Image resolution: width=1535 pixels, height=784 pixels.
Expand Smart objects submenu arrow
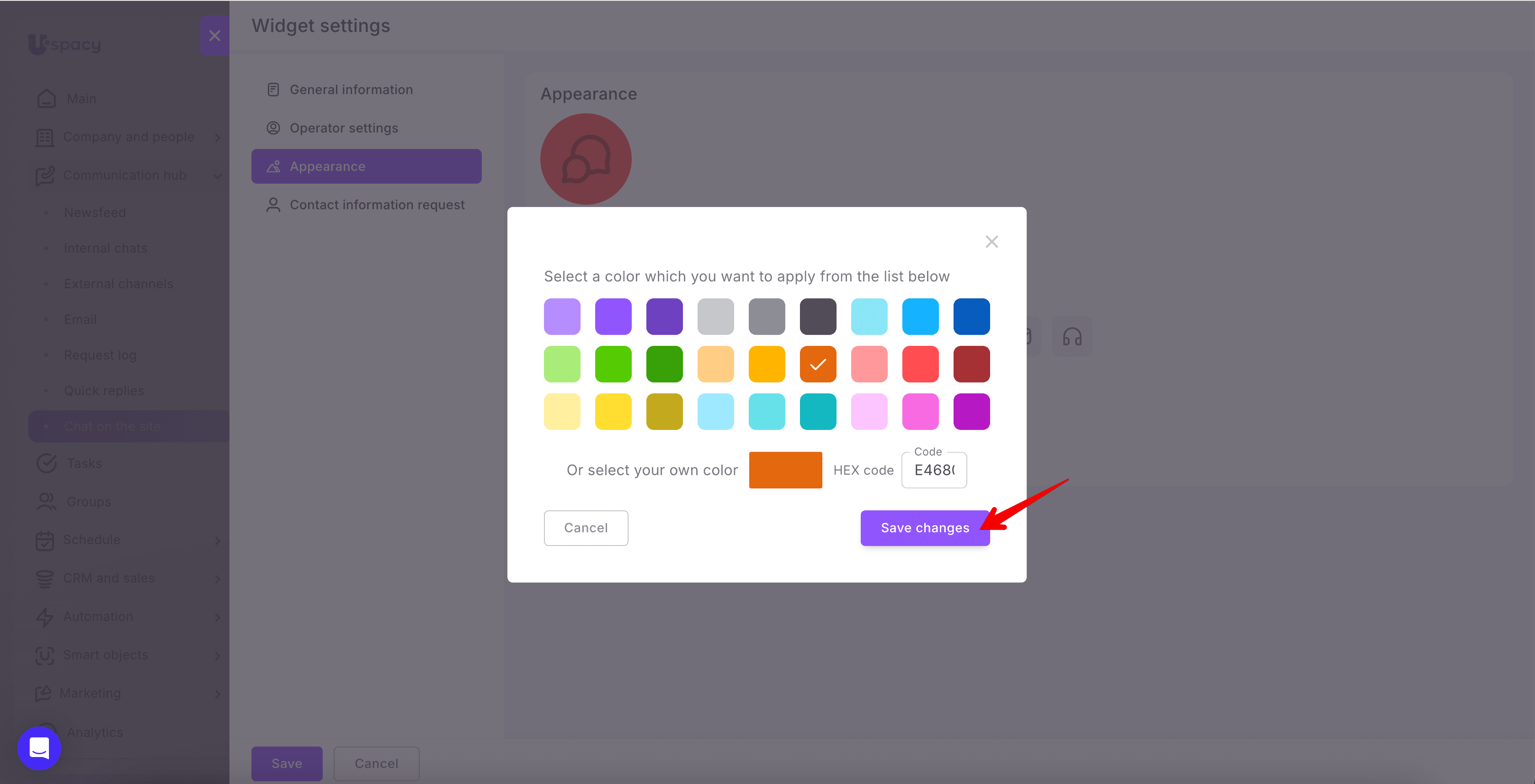point(218,655)
